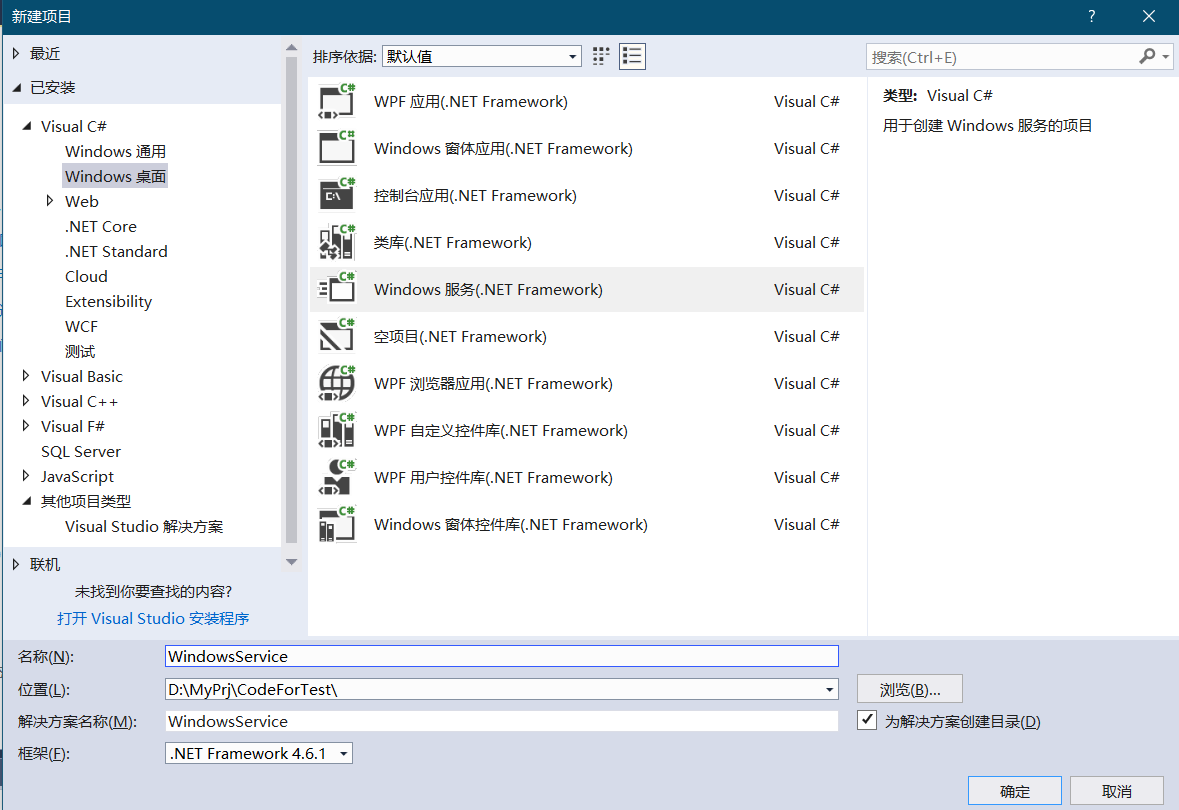Click the 解决方案名称 input field
The height and width of the screenshot is (810, 1179).
tap(502, 721)
